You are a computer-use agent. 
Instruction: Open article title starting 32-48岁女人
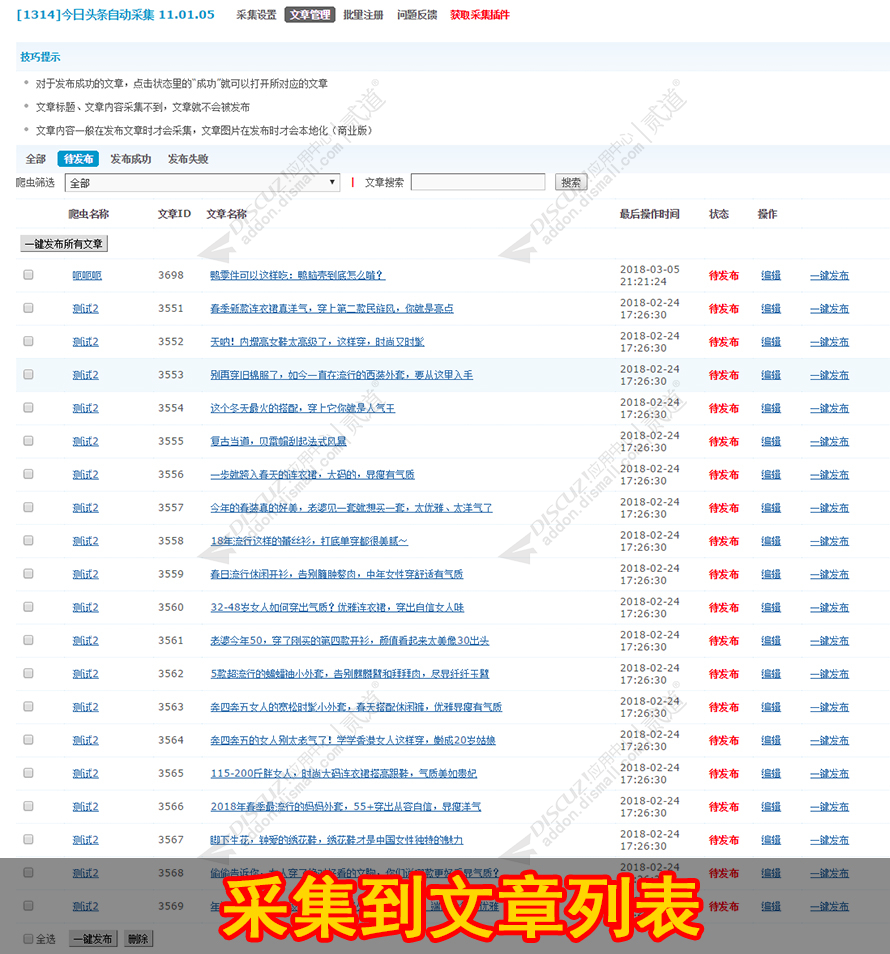pos(337,607)
